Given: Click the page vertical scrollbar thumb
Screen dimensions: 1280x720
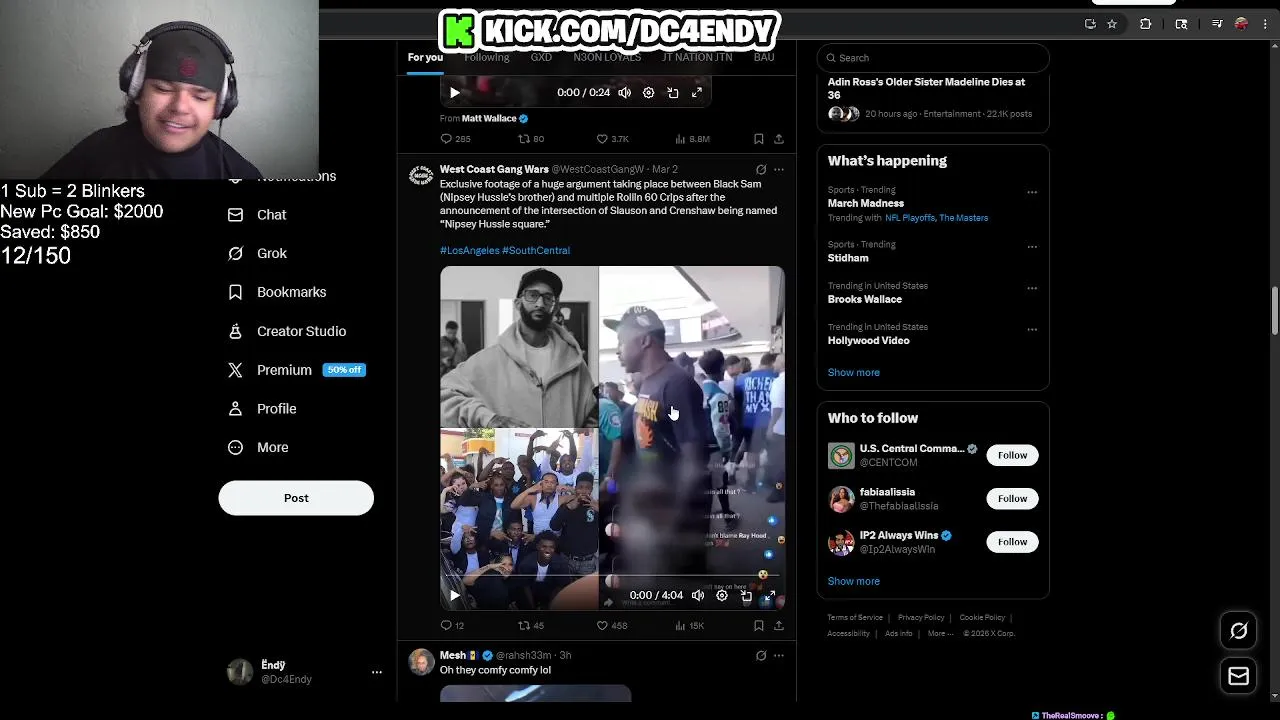Looking at the screenshot, I should point(1274,312).
